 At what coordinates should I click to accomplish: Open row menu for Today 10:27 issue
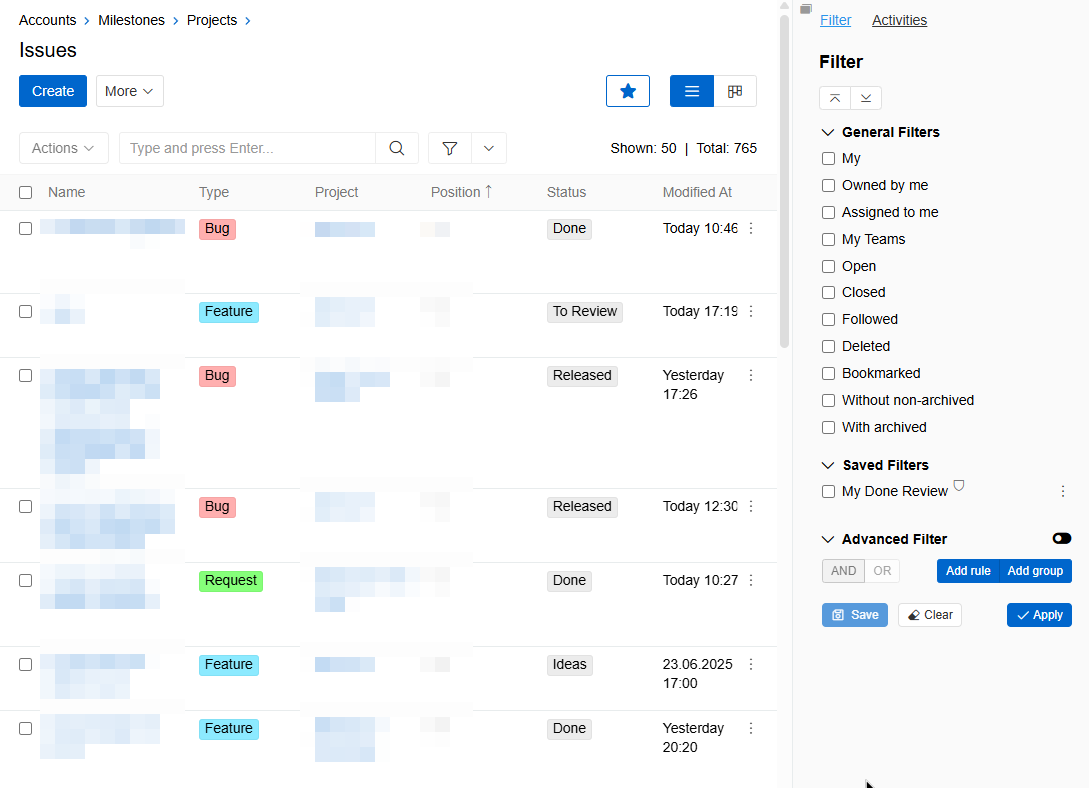click(751, 580)
